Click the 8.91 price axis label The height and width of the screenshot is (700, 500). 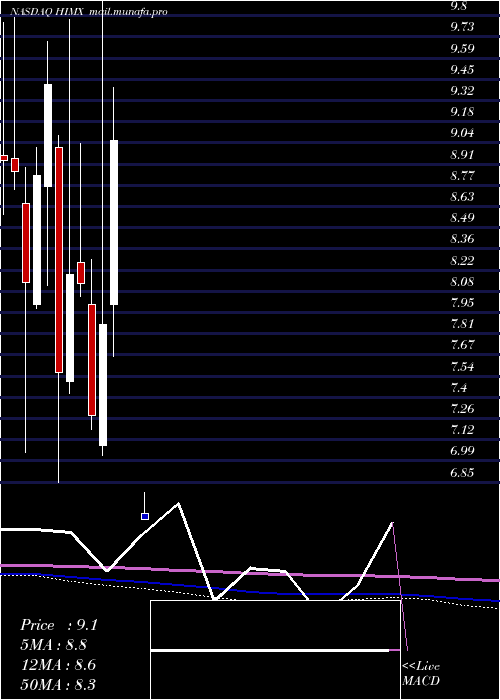pos(462,155)
